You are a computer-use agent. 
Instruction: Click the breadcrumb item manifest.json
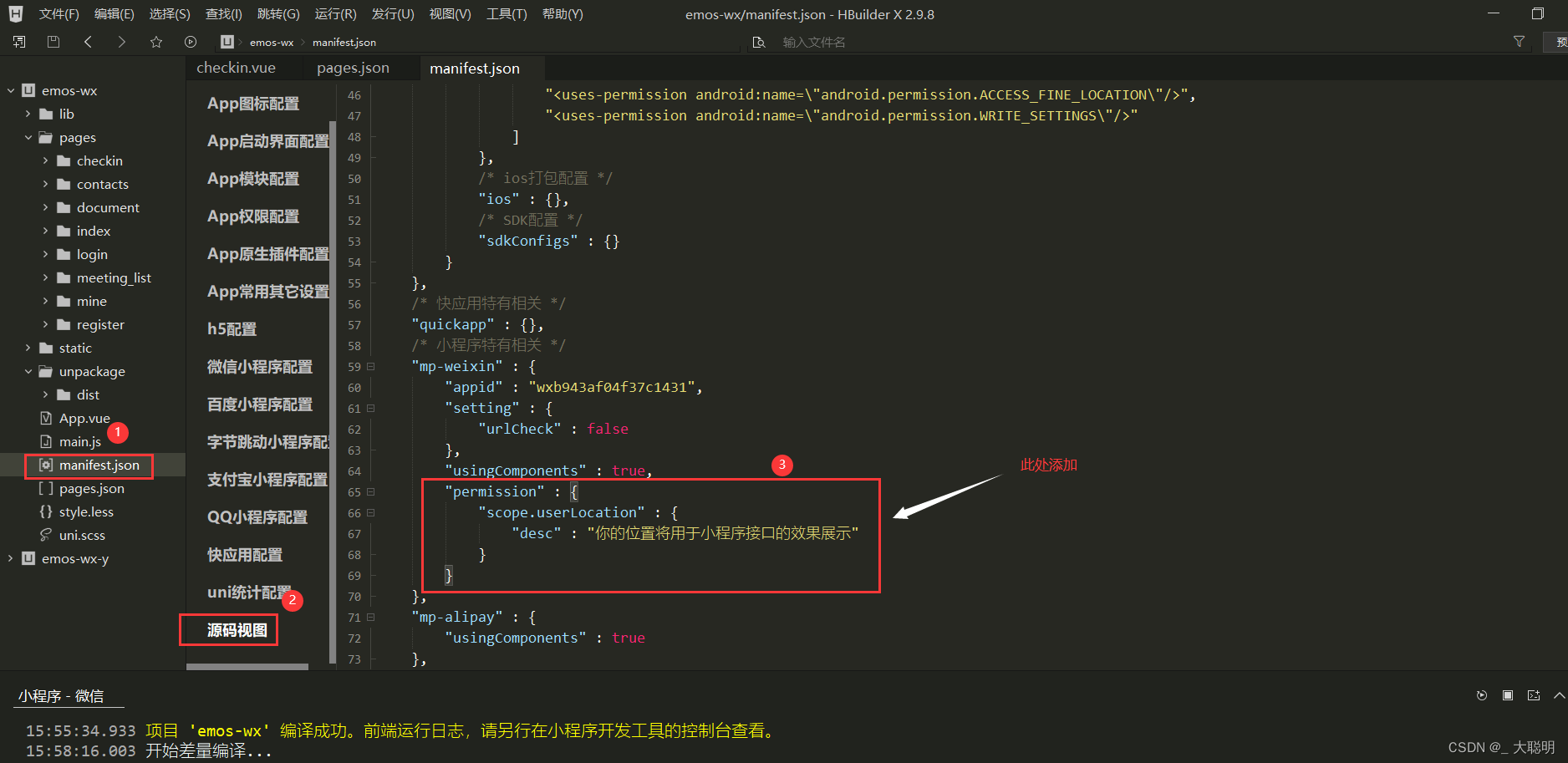tap(343, 41)
